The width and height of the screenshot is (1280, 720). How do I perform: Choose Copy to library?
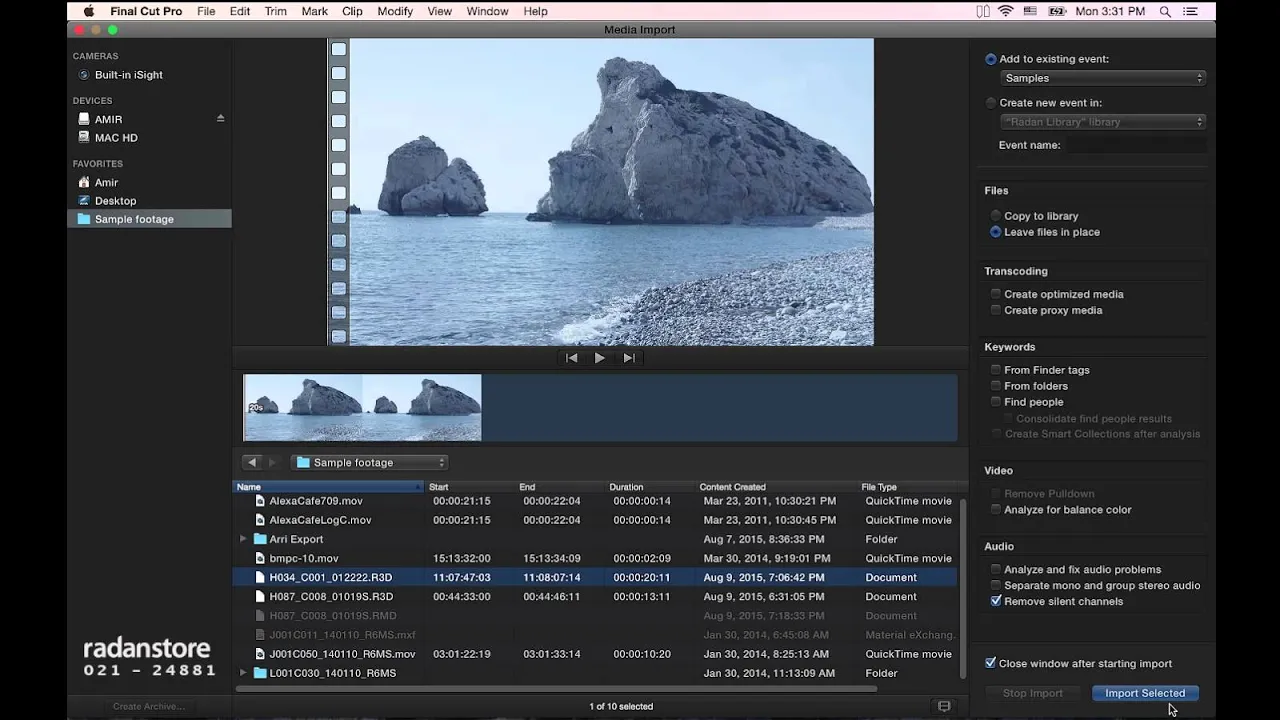995,216
